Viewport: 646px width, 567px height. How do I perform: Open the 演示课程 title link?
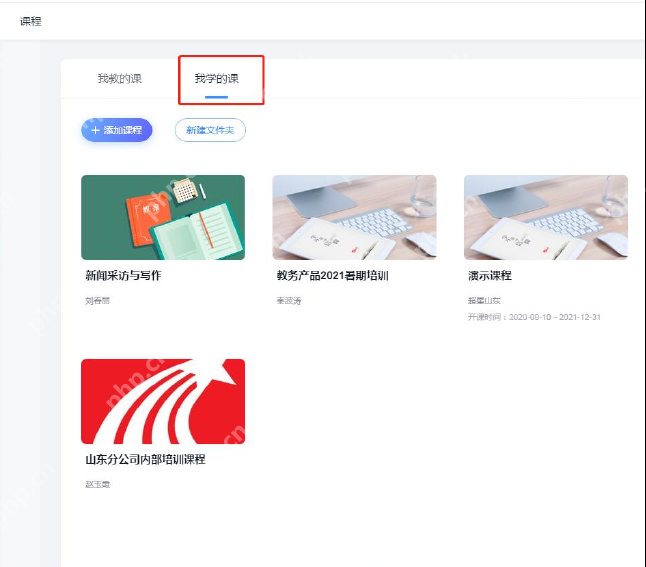[489, 275]
